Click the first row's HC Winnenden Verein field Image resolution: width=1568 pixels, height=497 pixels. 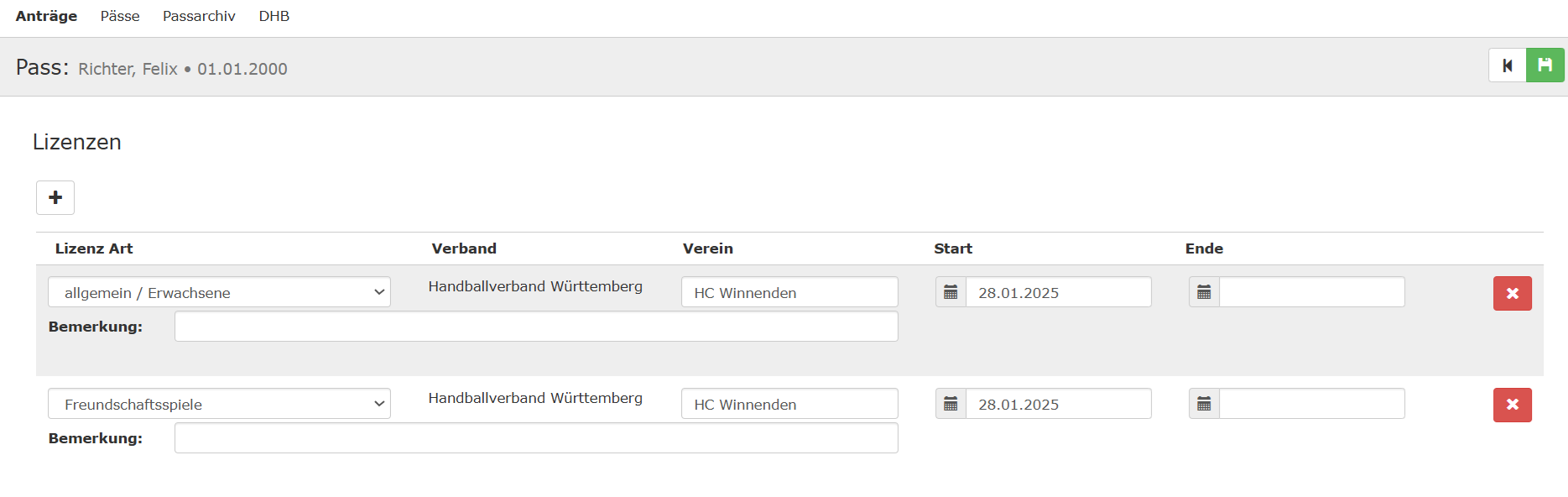pos(789,292)
